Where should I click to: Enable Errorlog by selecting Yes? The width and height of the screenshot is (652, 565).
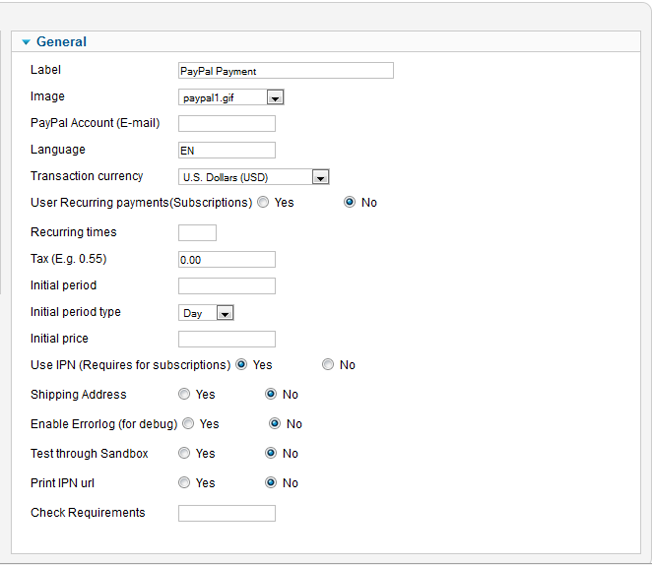188,424
